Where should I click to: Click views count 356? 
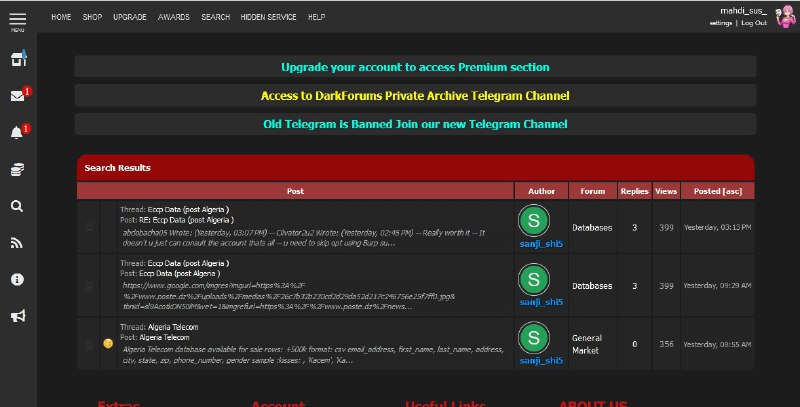coord(666,344)
